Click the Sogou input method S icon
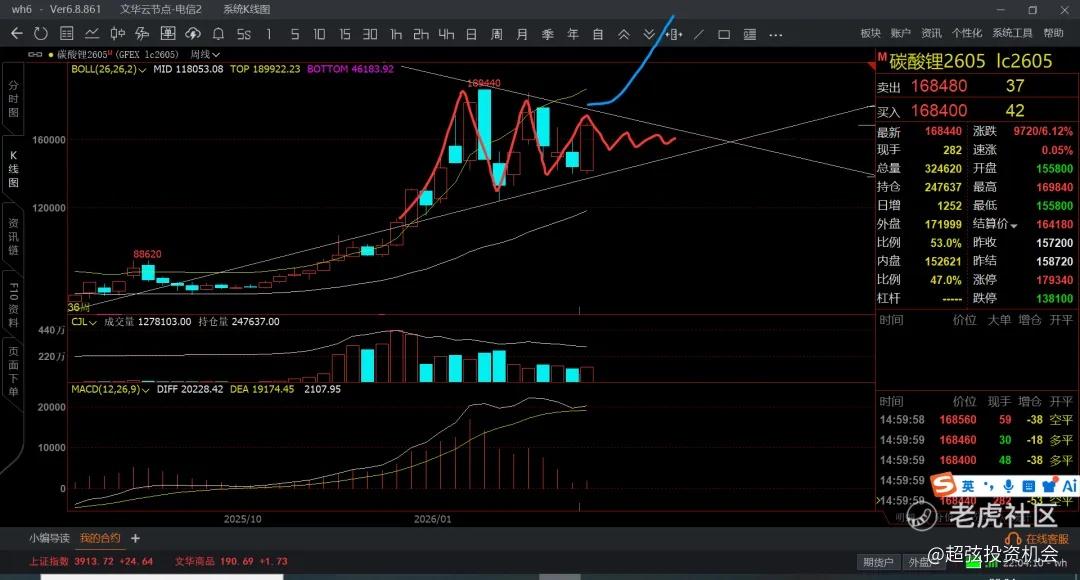1080x580 pixels. [943, 485]
